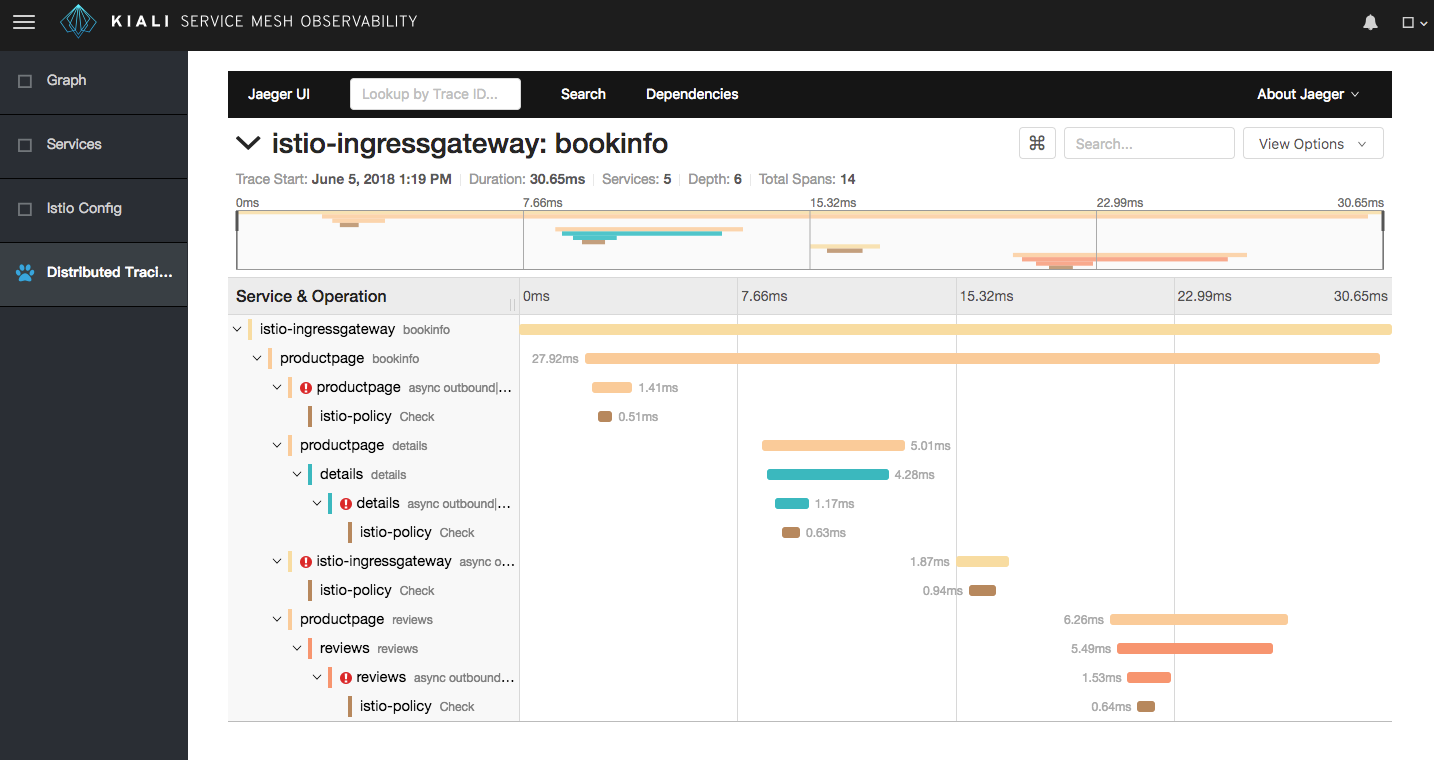
Task: Click error icon on reviews async span
Action: pyautogui.click(x=346, y=678)
